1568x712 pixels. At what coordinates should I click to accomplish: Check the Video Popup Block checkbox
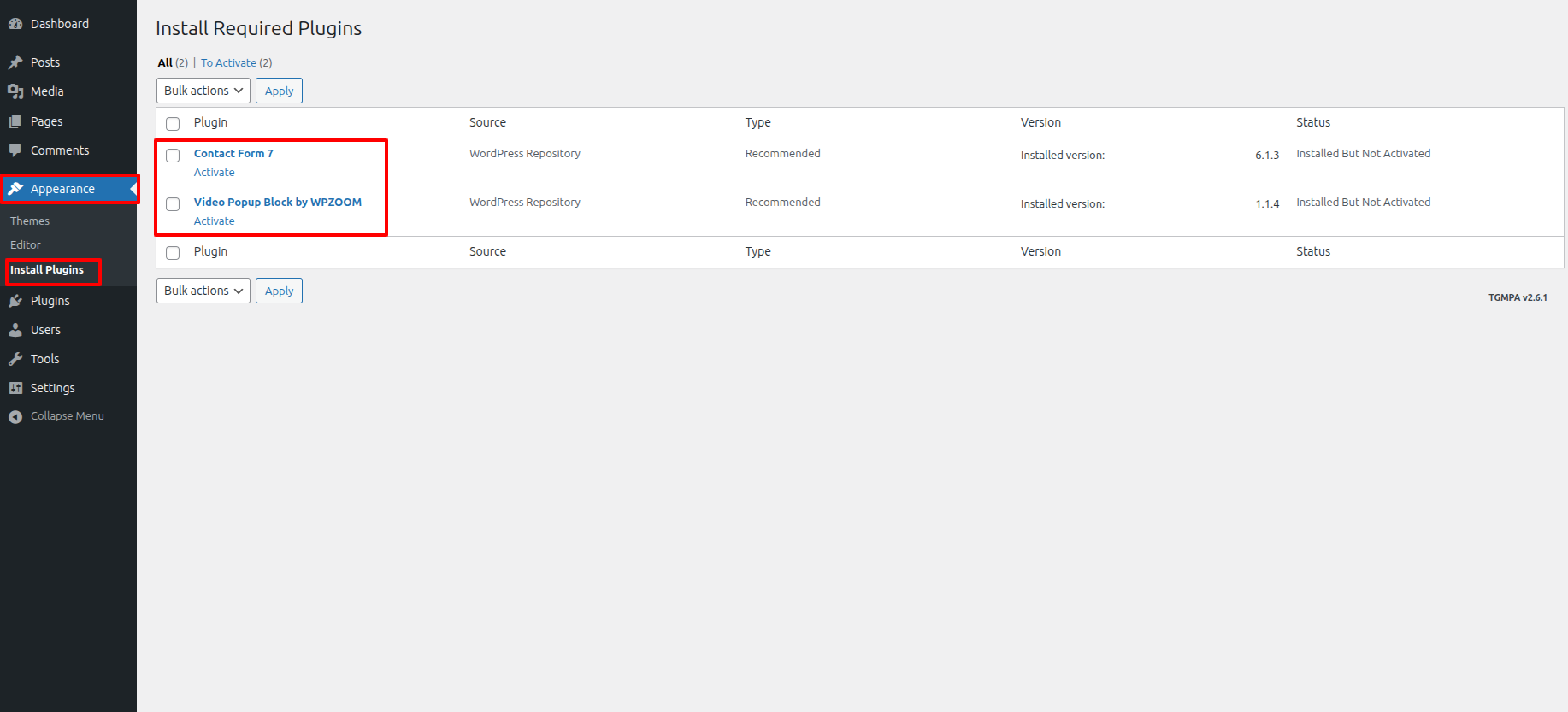click(x=173, y=204)
